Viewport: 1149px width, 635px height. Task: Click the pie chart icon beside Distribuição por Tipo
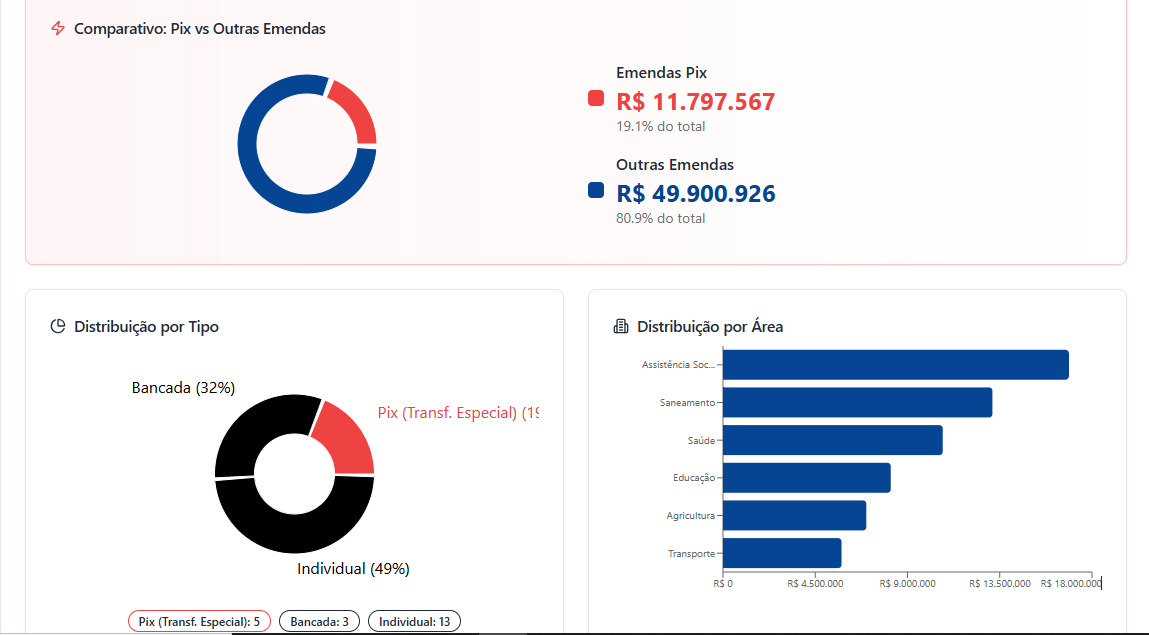pyautogui.click(x=58, y=326)
